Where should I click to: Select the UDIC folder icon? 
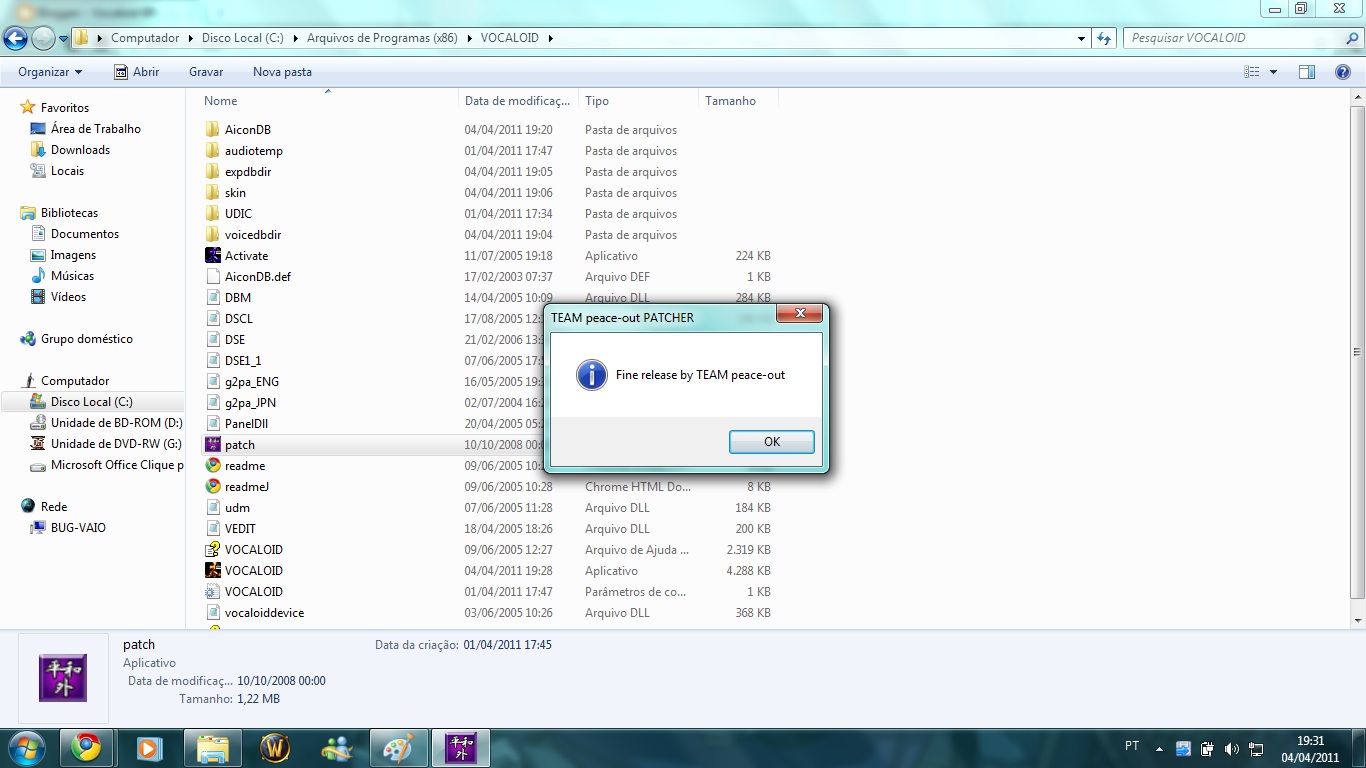pos(212,214)
